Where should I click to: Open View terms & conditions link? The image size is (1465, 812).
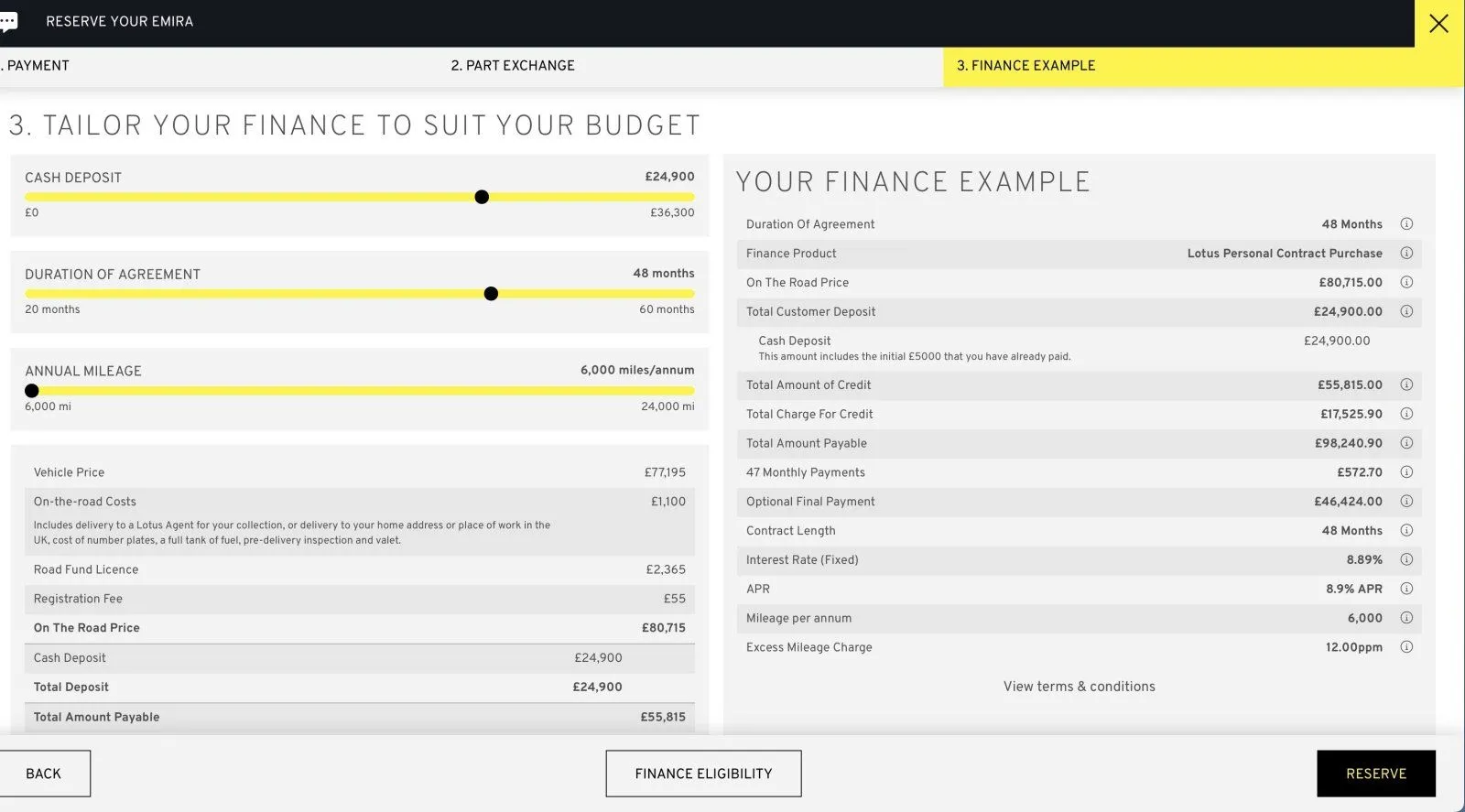1079,687
